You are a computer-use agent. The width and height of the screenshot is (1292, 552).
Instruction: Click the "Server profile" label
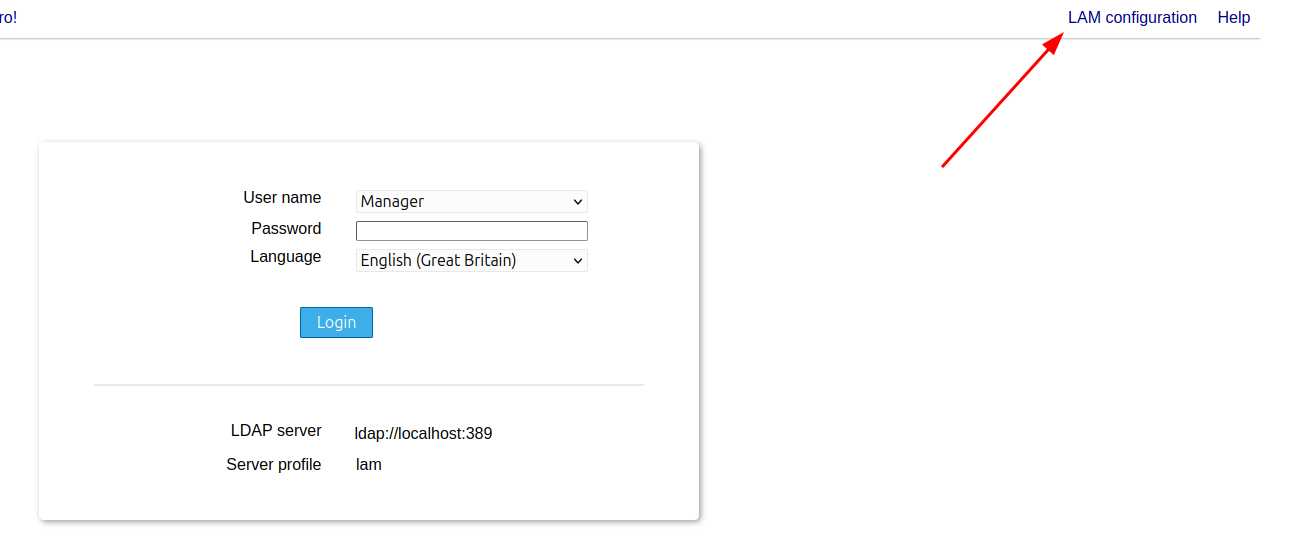click(x=273, y=465)
